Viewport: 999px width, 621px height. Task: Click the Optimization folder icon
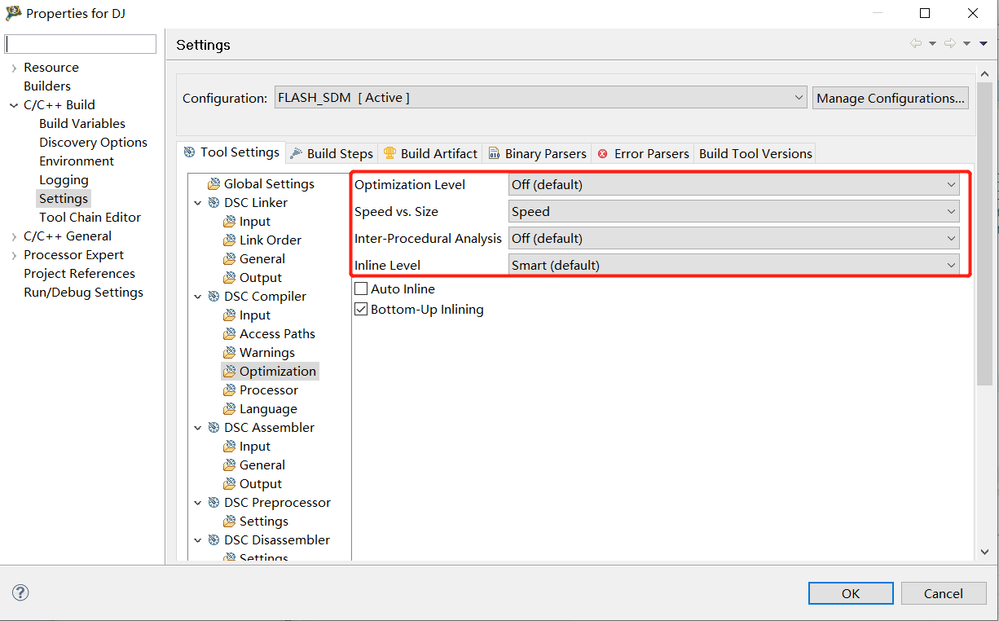coord(229,371)
